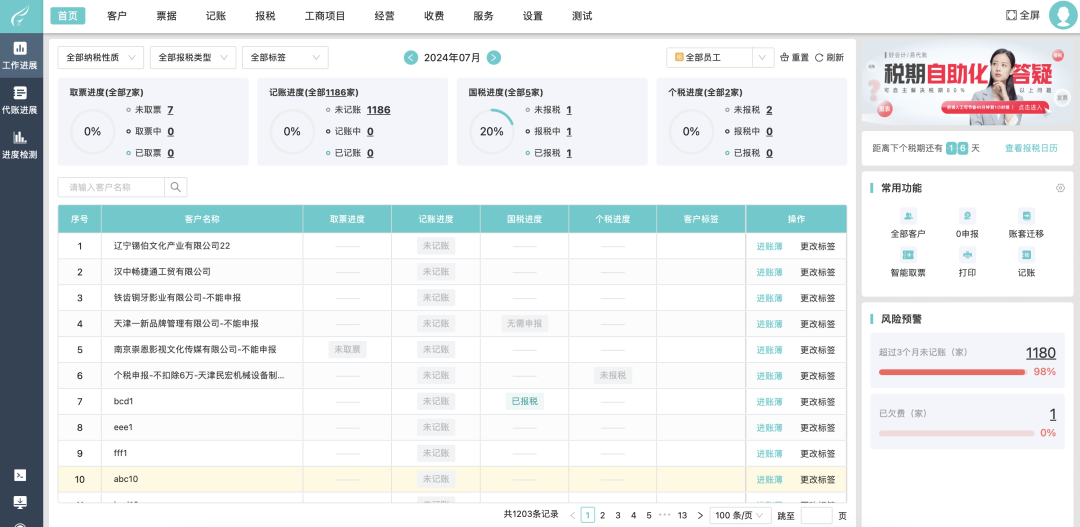
Task: Open the 代账进展 sidebar icon
Action: coord(20,100)
